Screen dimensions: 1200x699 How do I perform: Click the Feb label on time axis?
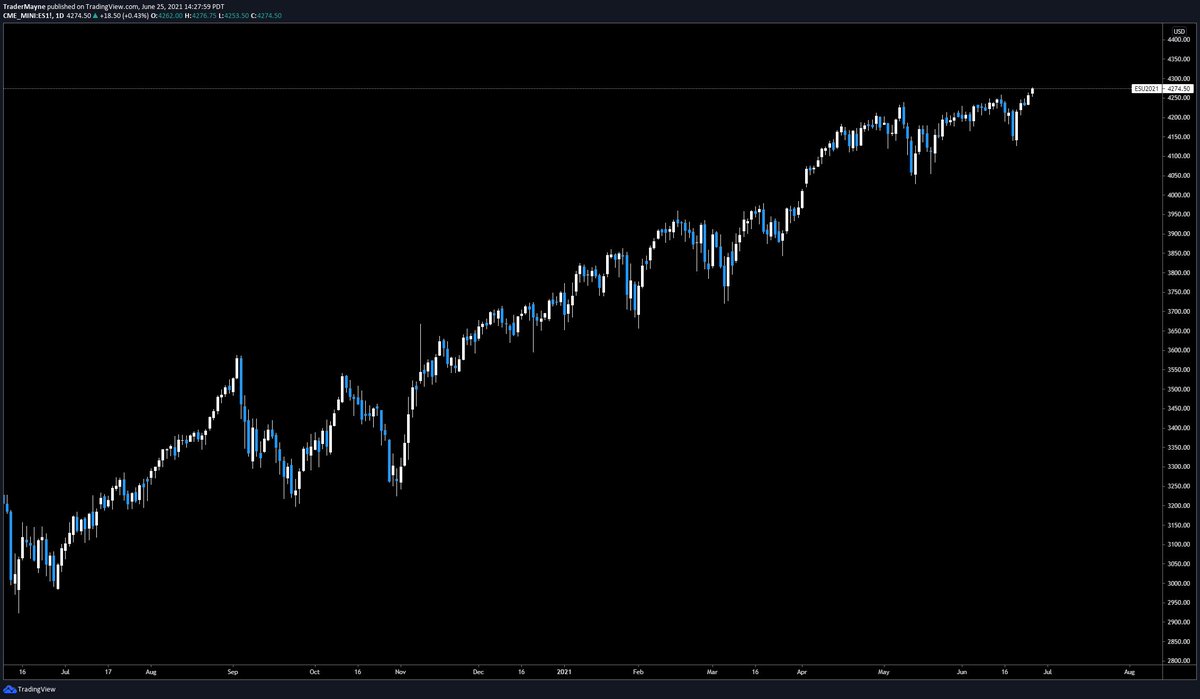click(640, 674)
